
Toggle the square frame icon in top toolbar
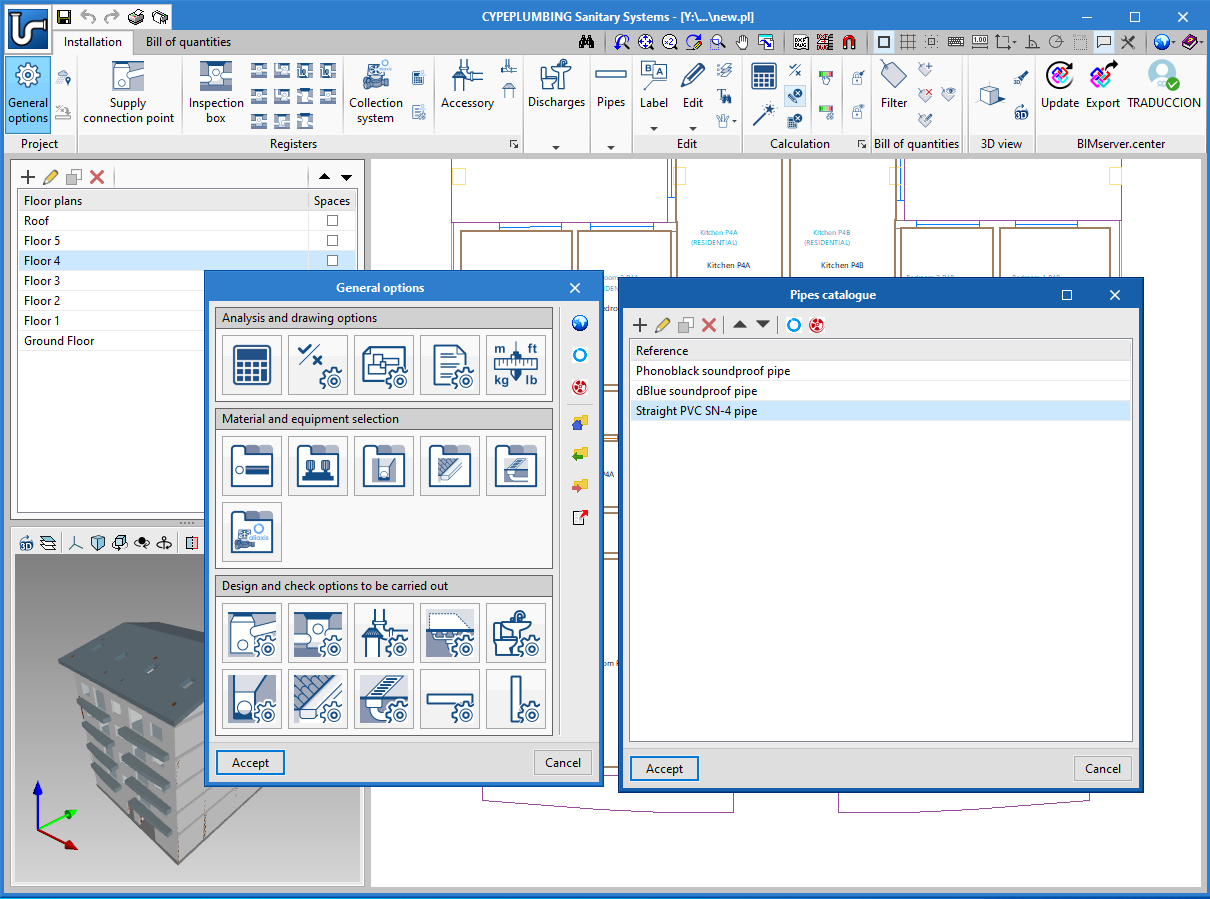click(884, 42)
